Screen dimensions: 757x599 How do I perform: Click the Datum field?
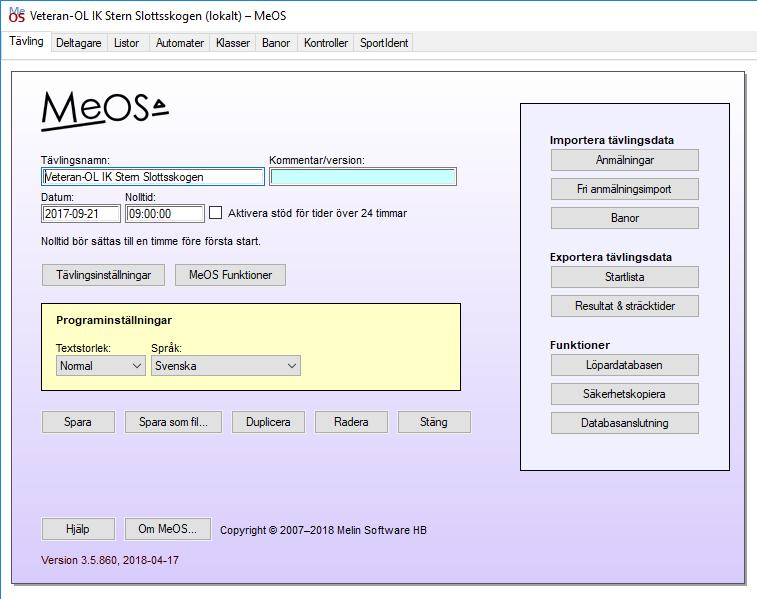[81, 213]
